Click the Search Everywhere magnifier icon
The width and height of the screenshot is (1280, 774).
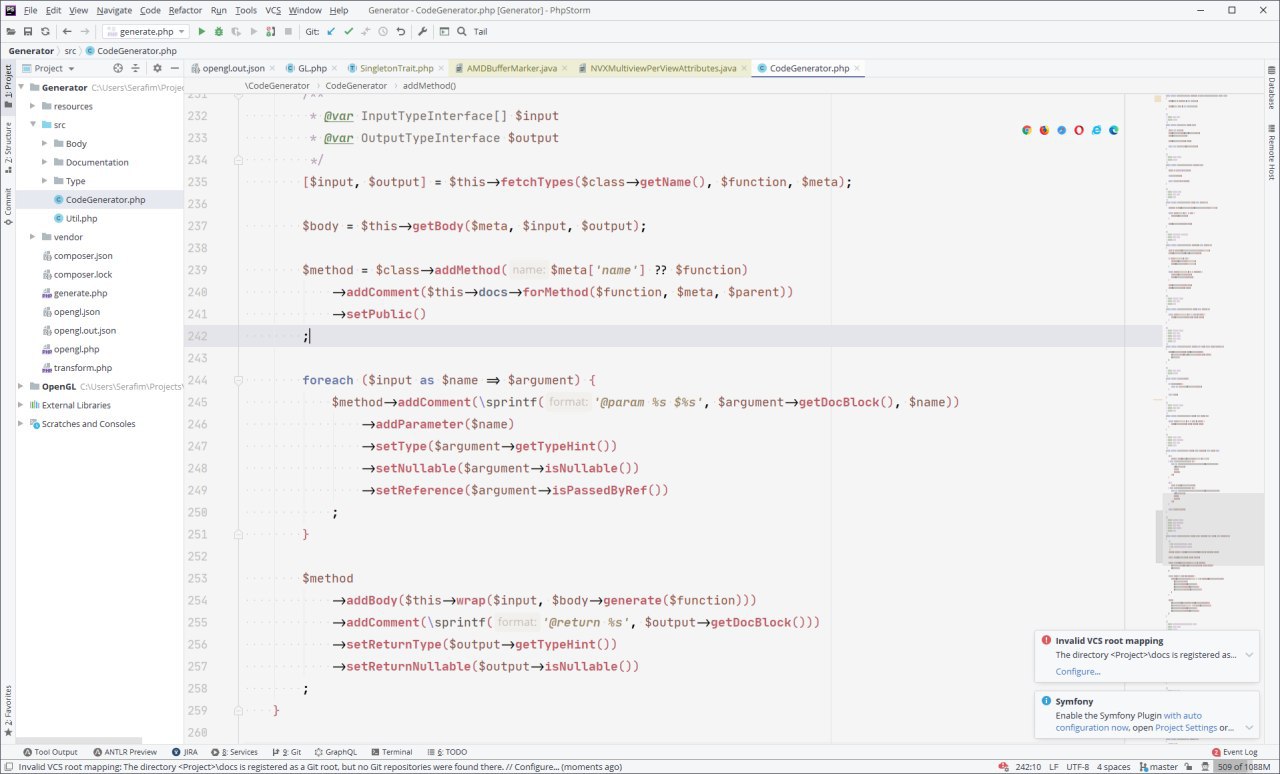click(461, 31)
